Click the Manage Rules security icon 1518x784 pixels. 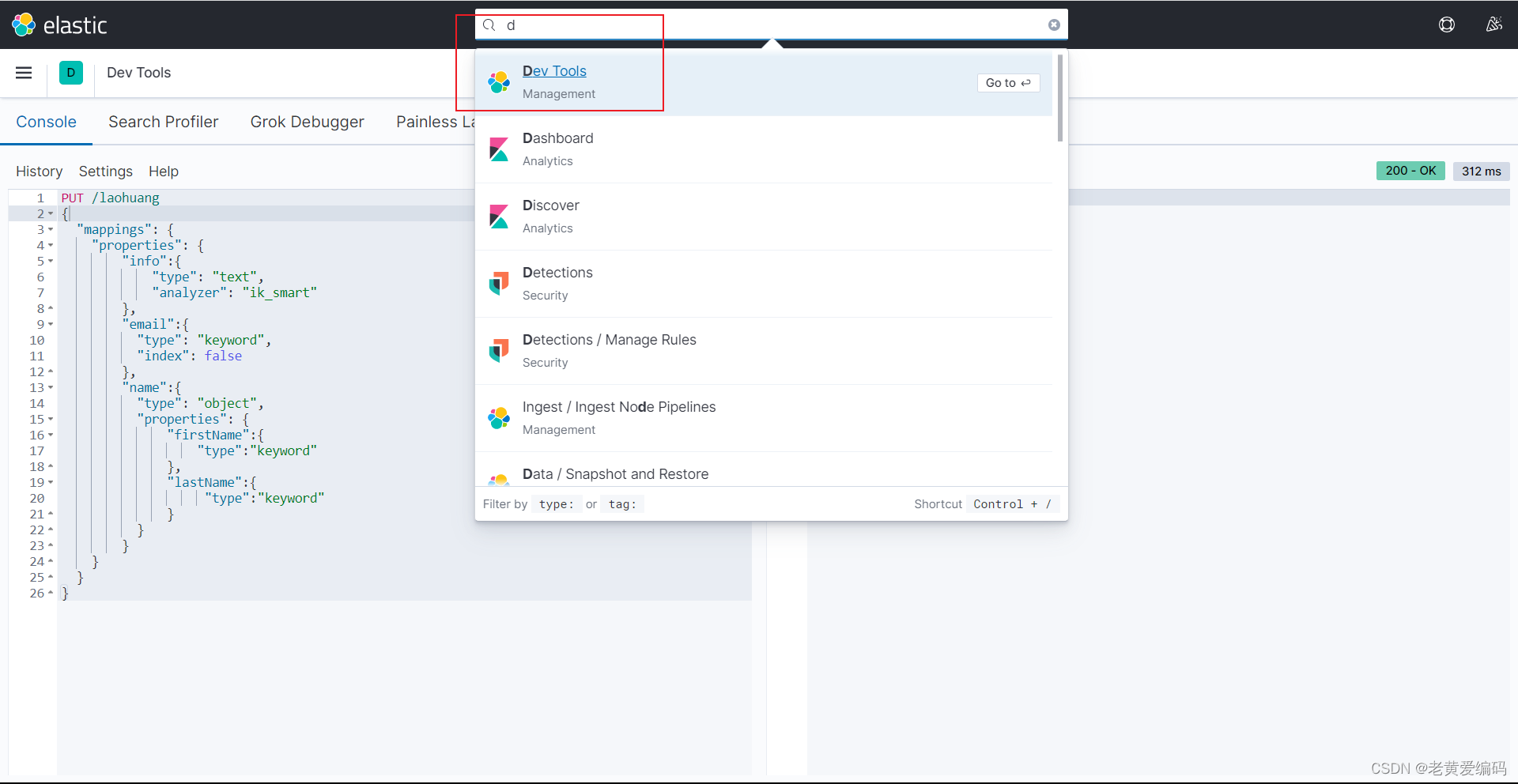pos(499,350)
